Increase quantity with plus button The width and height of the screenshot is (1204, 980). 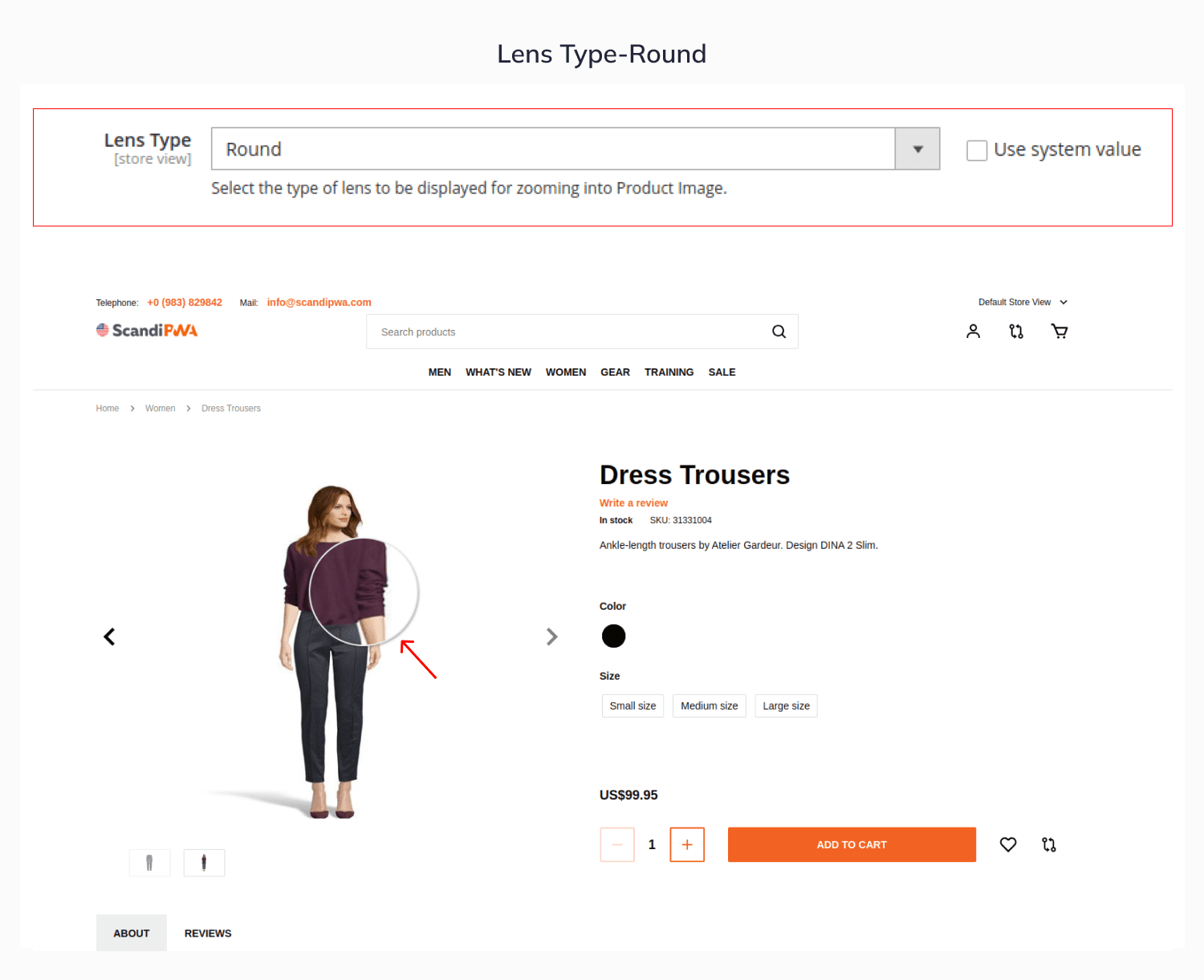pos(687,844)
